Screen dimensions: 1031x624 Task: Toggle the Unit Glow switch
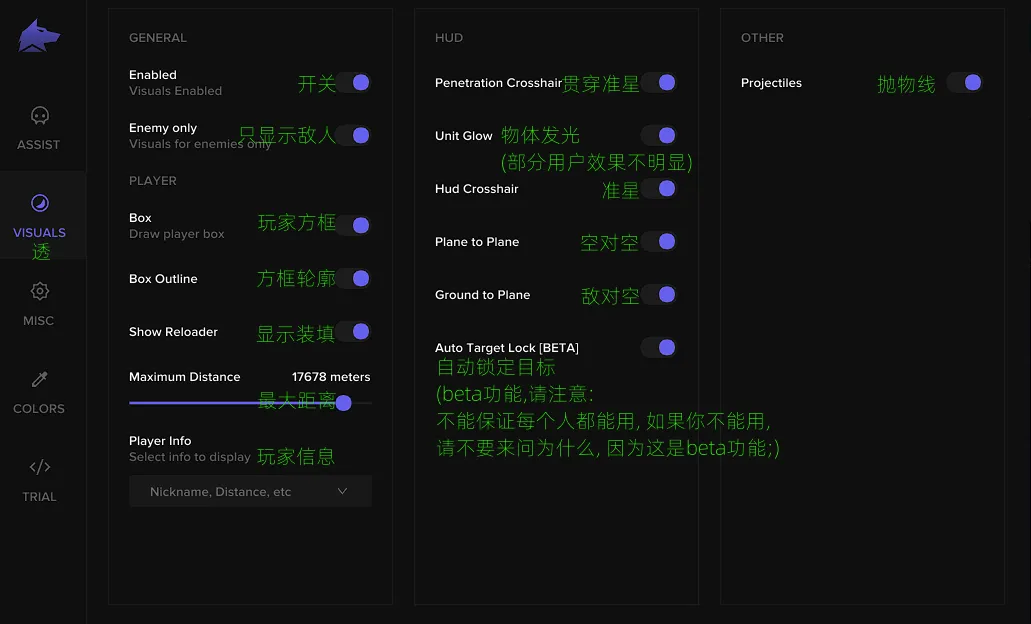pos(659,135)
